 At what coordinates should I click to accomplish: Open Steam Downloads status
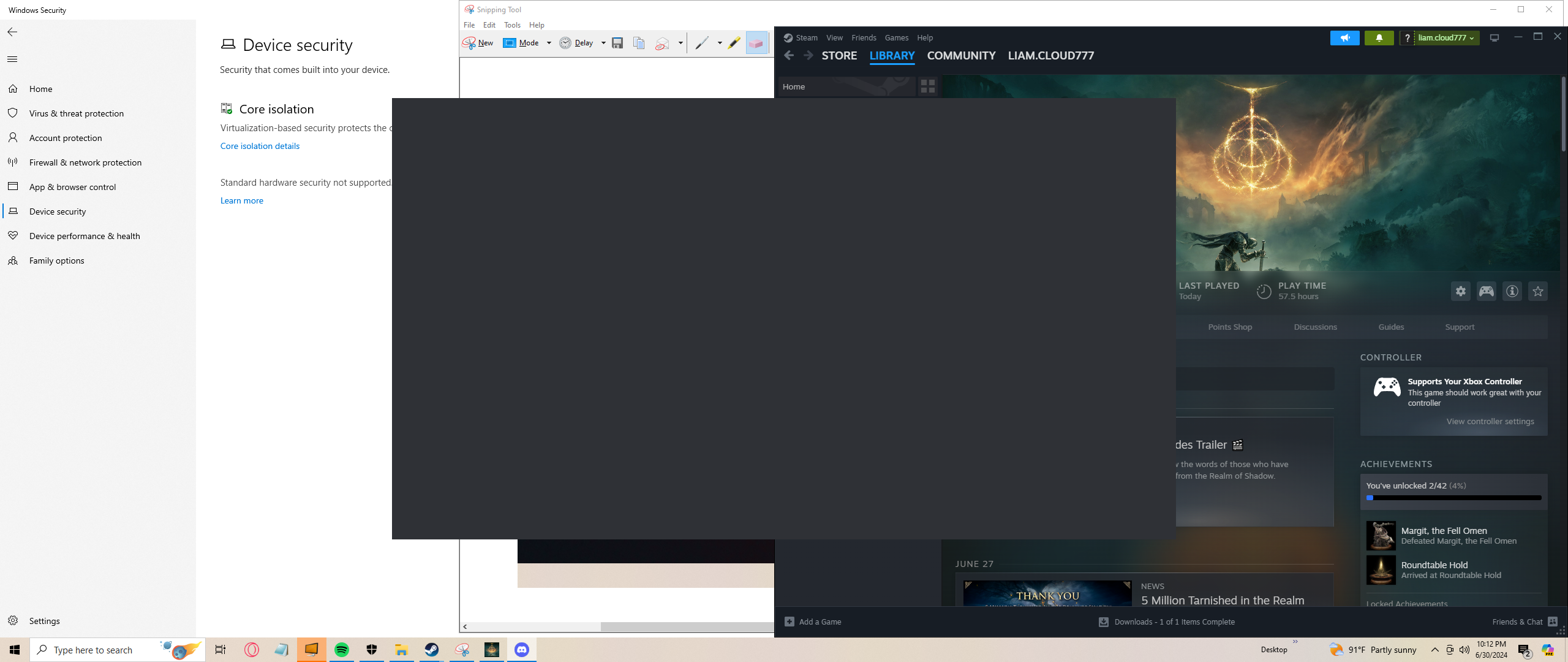coord(1167,622)
